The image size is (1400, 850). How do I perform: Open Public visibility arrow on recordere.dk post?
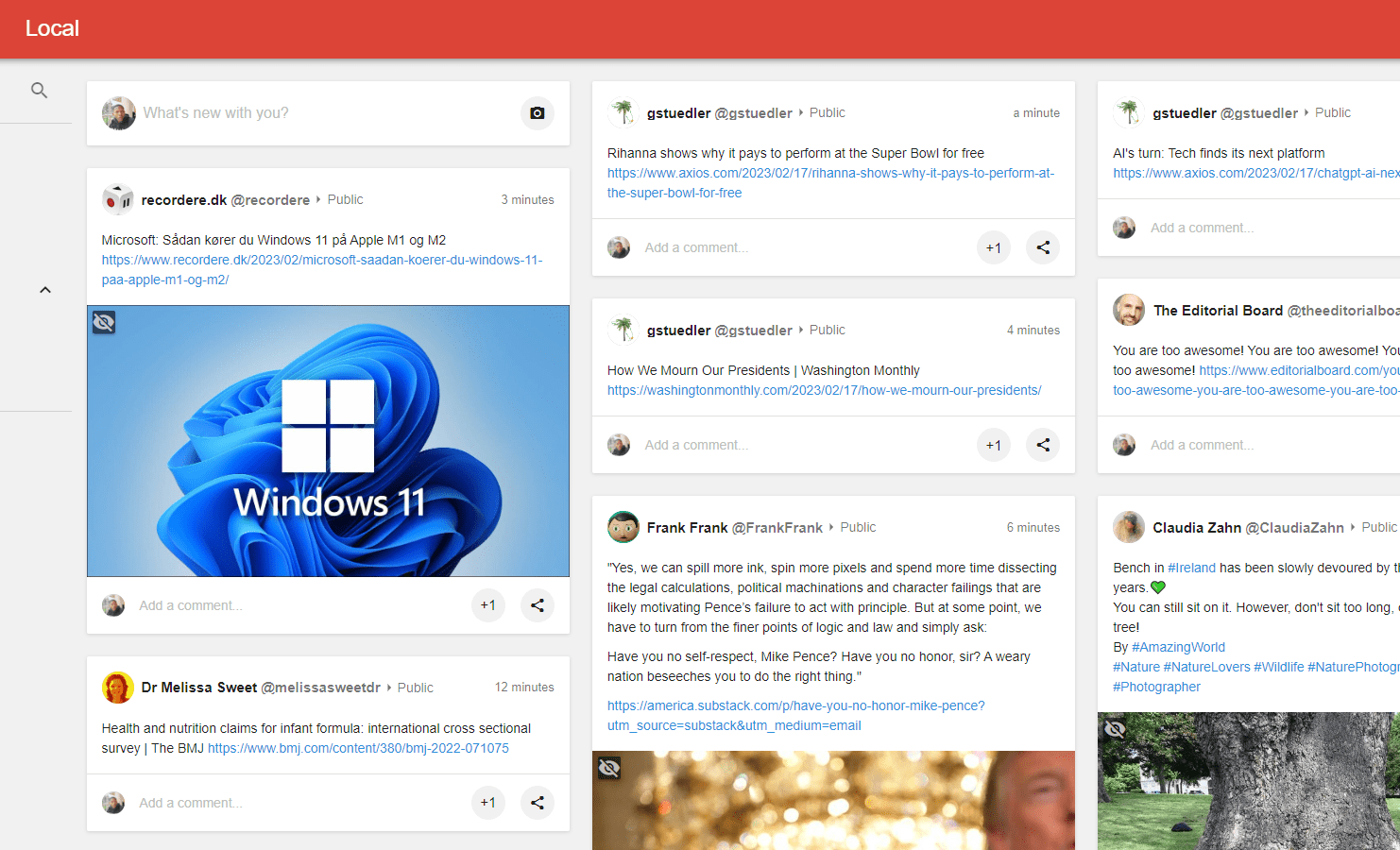pyautogui.click(x=318, y=199)
